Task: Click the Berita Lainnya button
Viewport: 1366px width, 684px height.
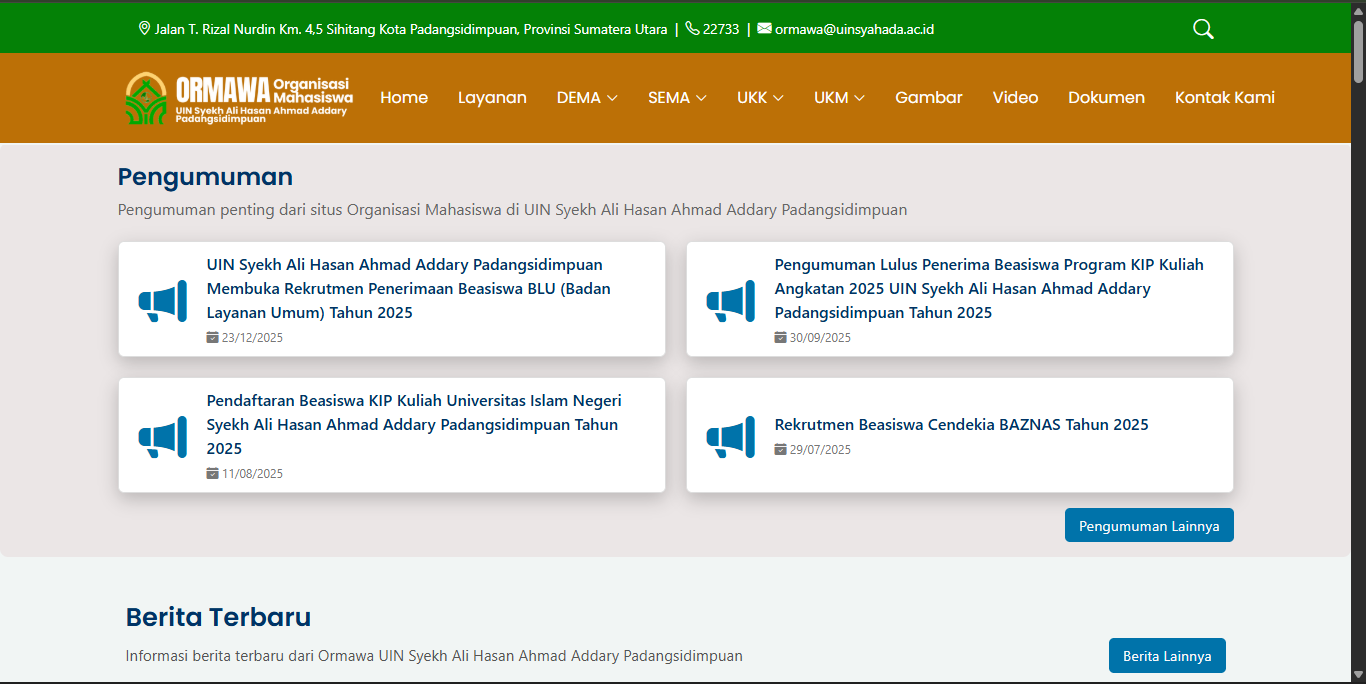Action: click(x=1167, y=656)
